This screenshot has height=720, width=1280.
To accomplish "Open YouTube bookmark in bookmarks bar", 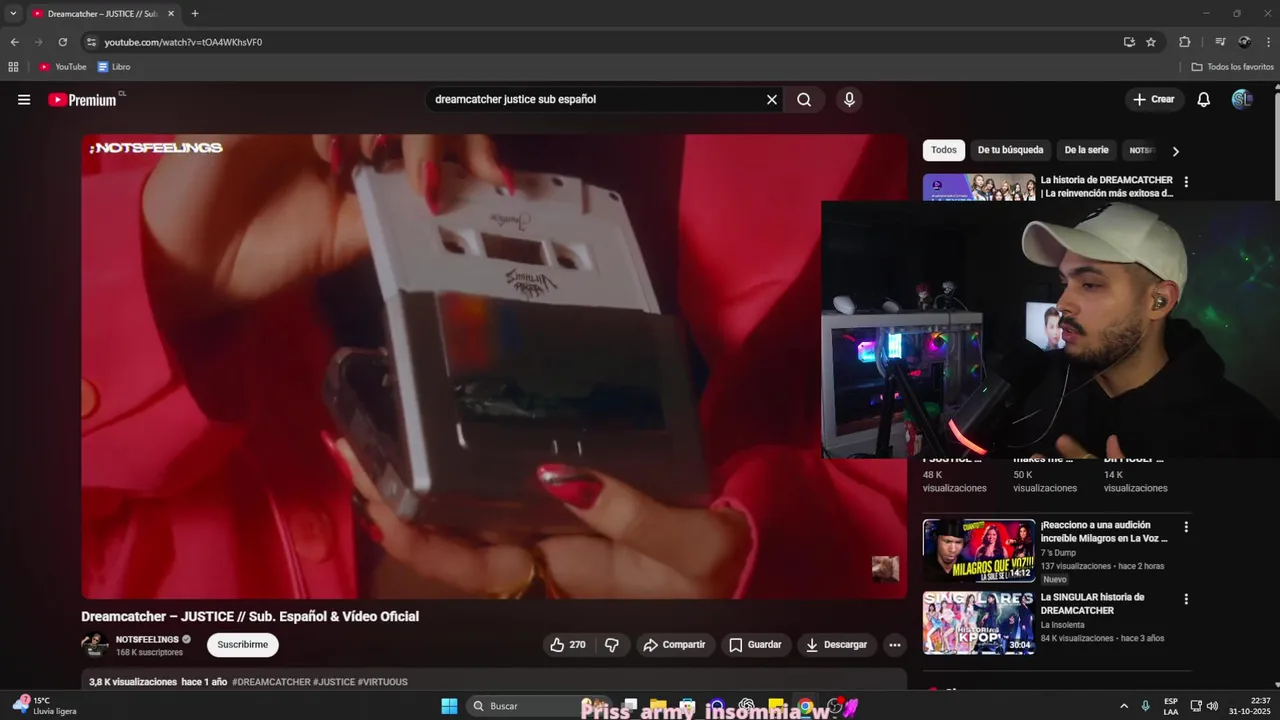I will tap(63, 67).
